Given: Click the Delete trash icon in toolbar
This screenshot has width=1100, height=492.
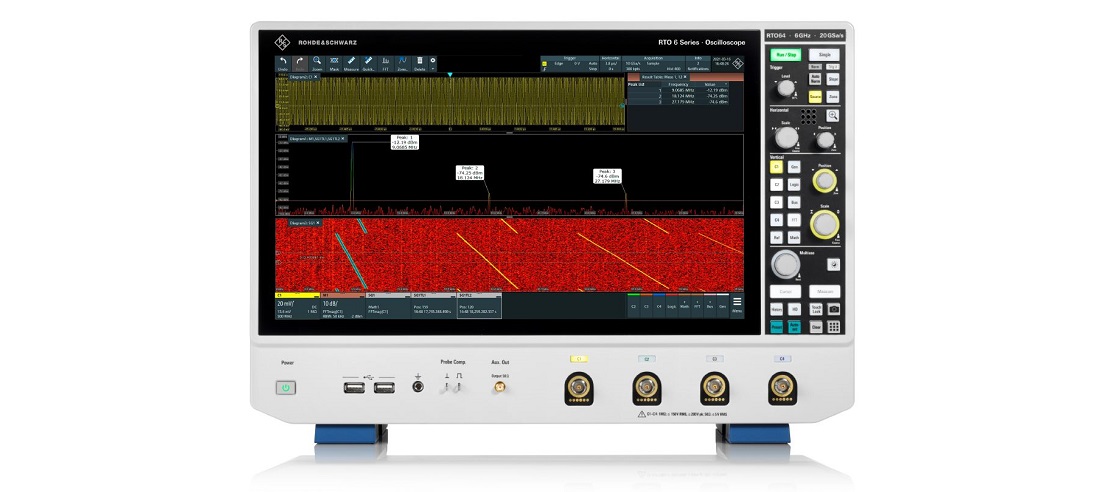Looking at the screenshot, I should point(420,63).
